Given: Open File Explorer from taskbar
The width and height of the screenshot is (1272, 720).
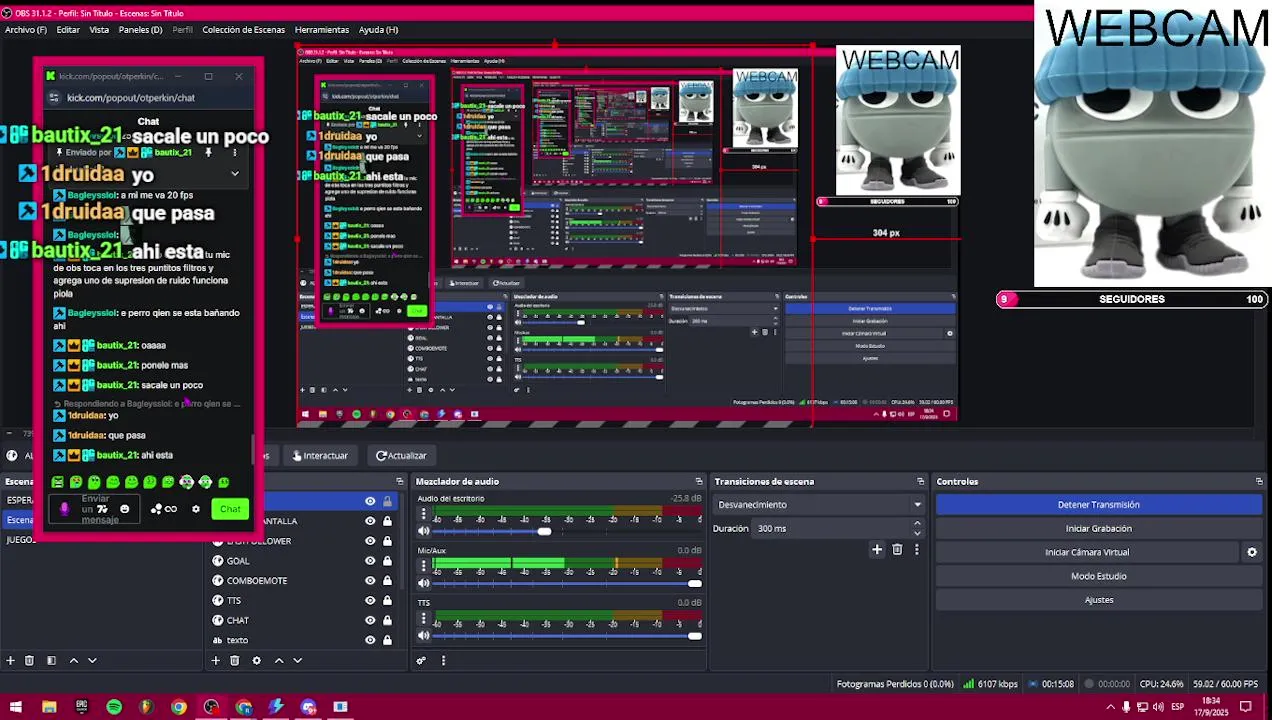Looking at the screenshot, I should point(49,707).
